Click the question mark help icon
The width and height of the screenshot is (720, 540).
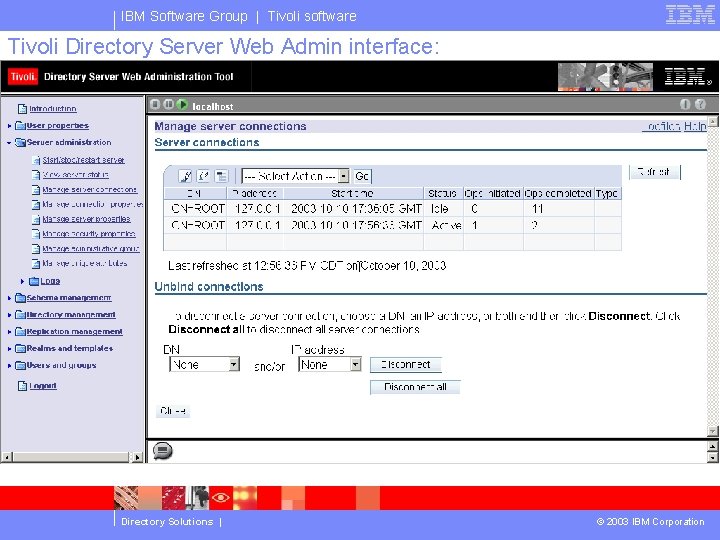pyautogui.click(x=700, y=105)
